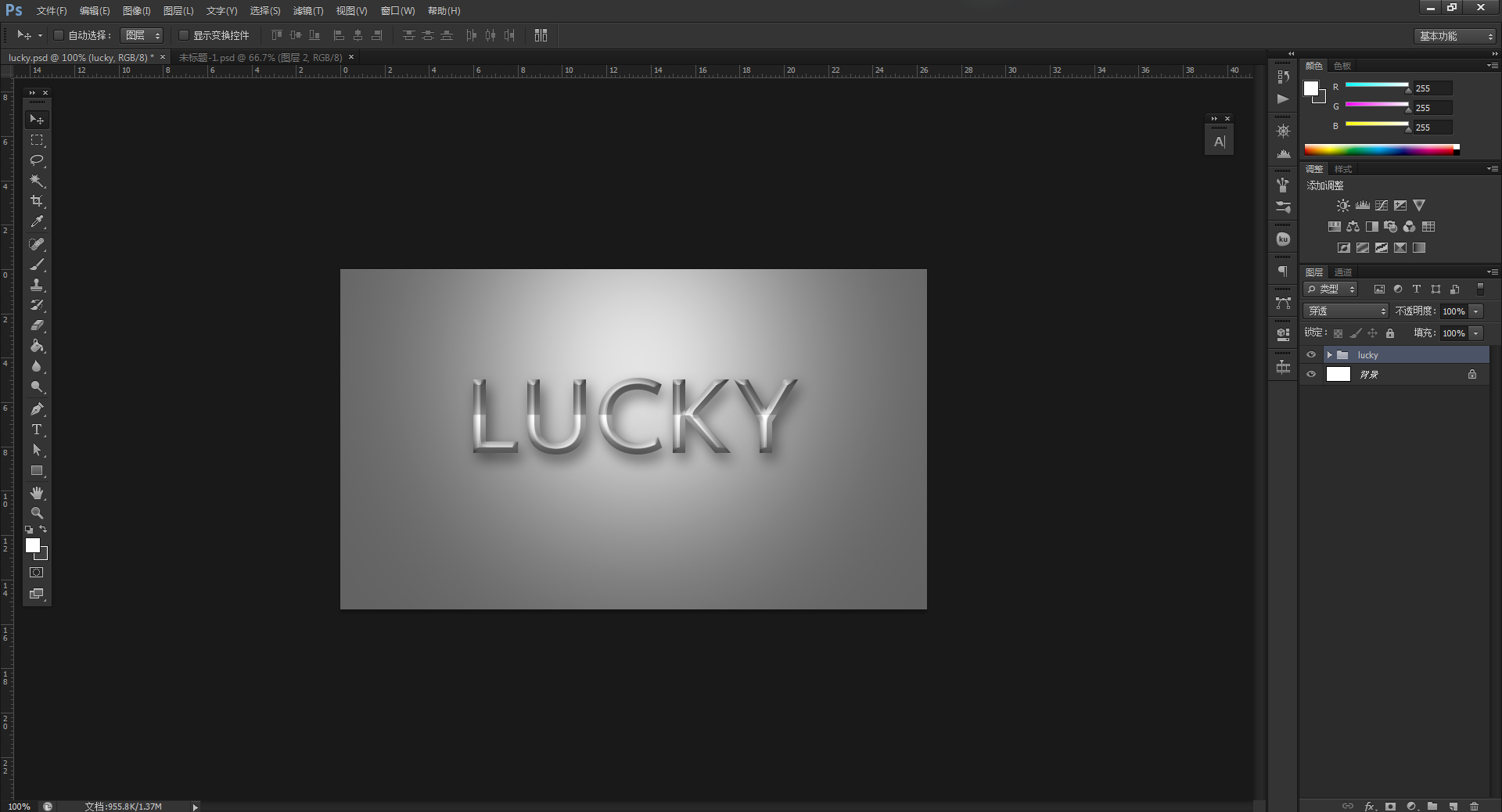This screenshot has width=1502, height=812.
Task: Select the Zoom tool
Action: (x=37, y=513)
